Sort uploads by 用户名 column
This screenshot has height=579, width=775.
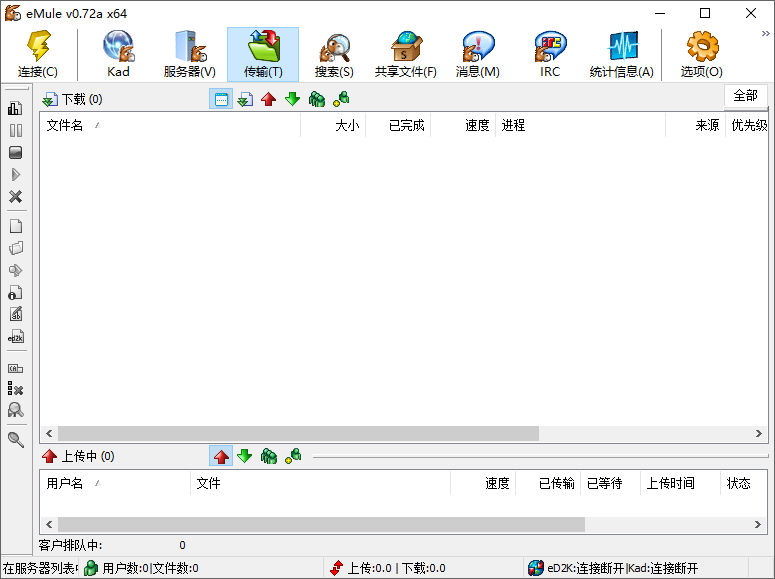click(115, 483)
